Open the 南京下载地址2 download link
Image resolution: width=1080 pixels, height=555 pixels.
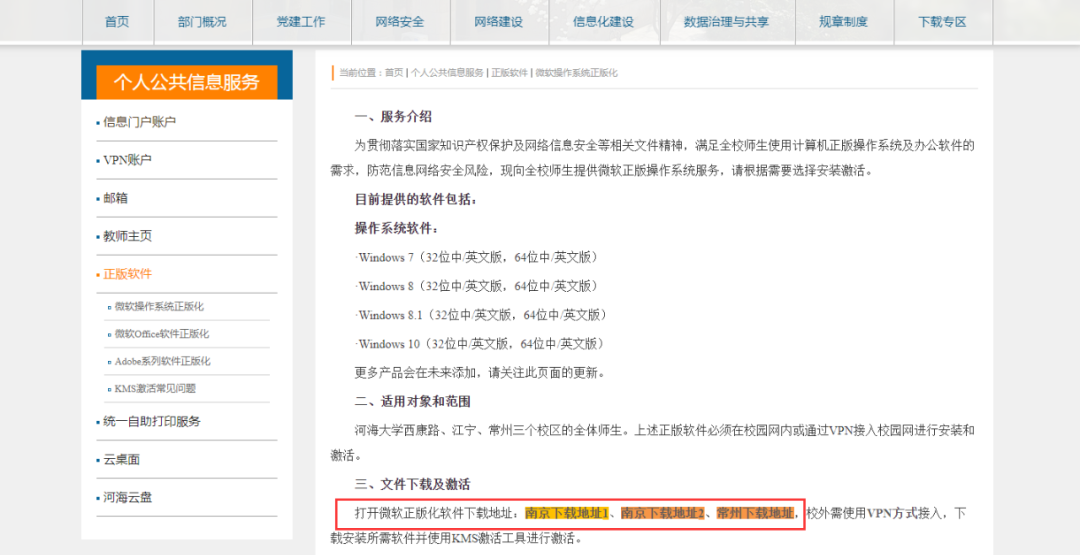[662, 513]
